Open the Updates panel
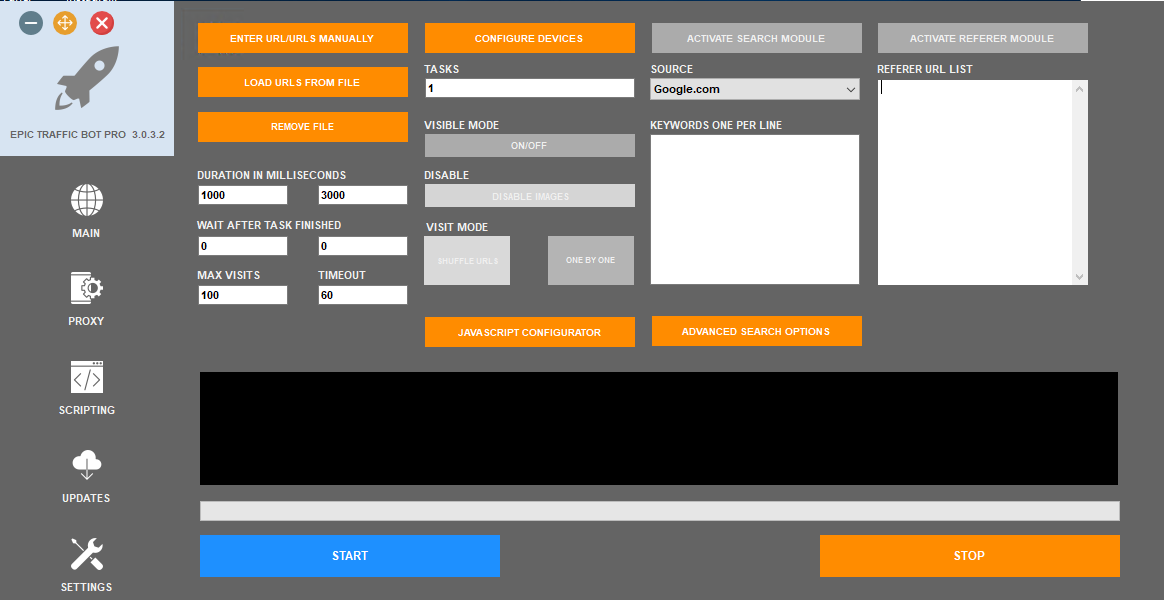 [86, 475]
